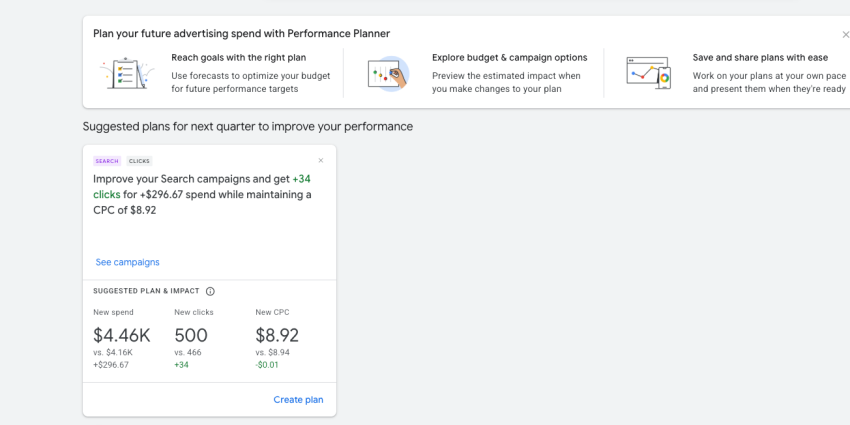Click the explore budget illustration icon
Image resolution: width=850 pixels, height=425 pixels.
(x=388, y=73)
